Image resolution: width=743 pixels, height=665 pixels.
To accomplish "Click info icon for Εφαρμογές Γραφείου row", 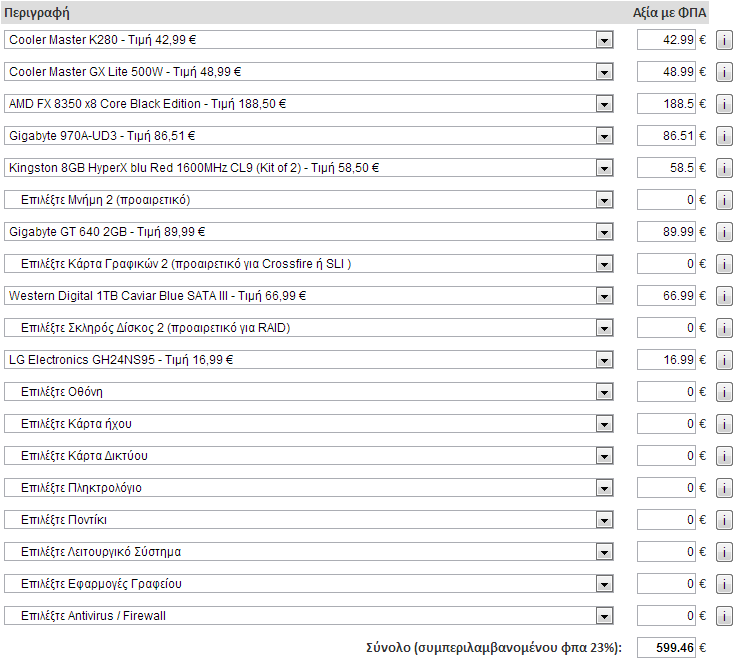I will point(724,584).
